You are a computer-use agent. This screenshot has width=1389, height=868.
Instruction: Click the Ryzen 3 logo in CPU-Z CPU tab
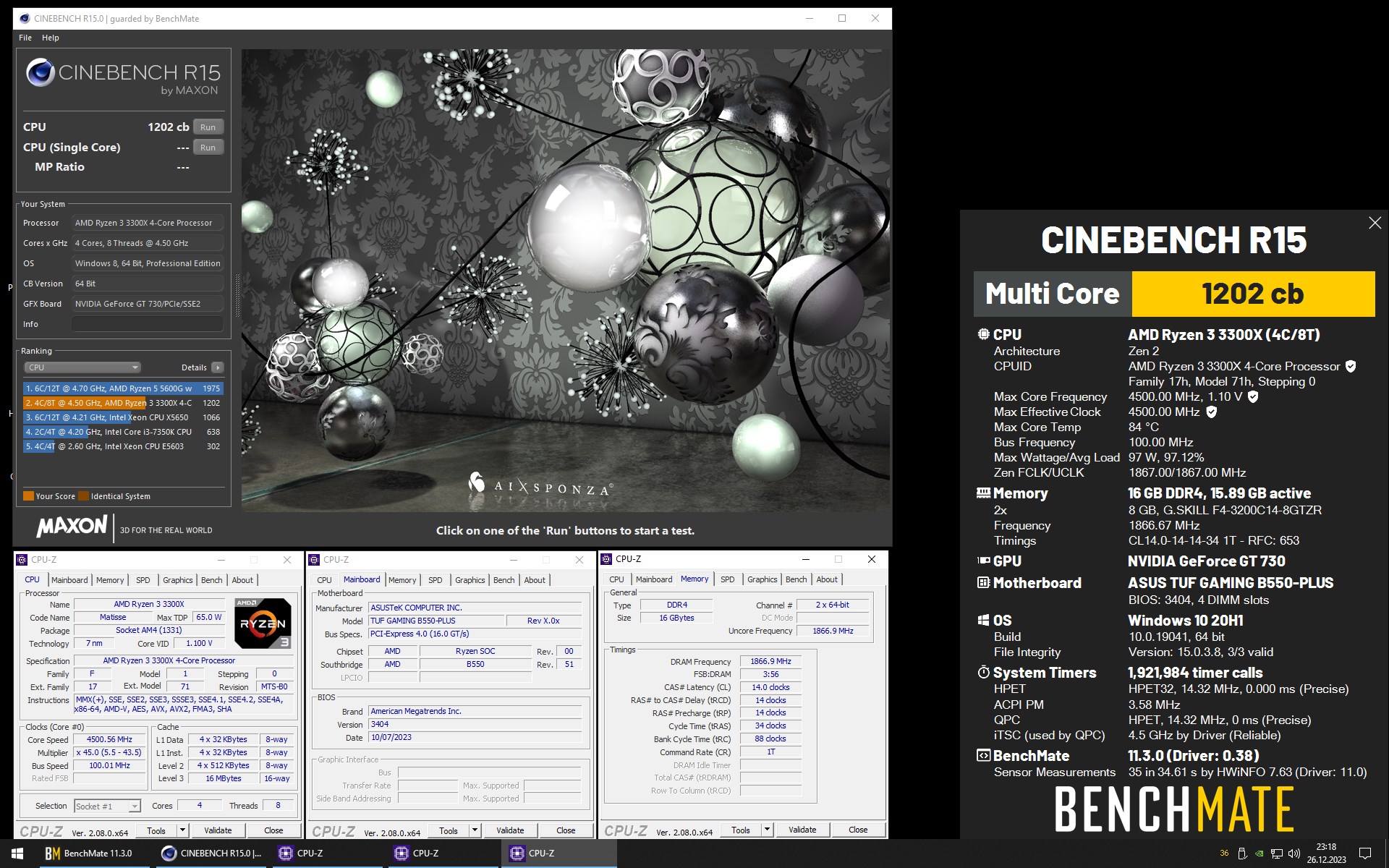click(263, 623)
